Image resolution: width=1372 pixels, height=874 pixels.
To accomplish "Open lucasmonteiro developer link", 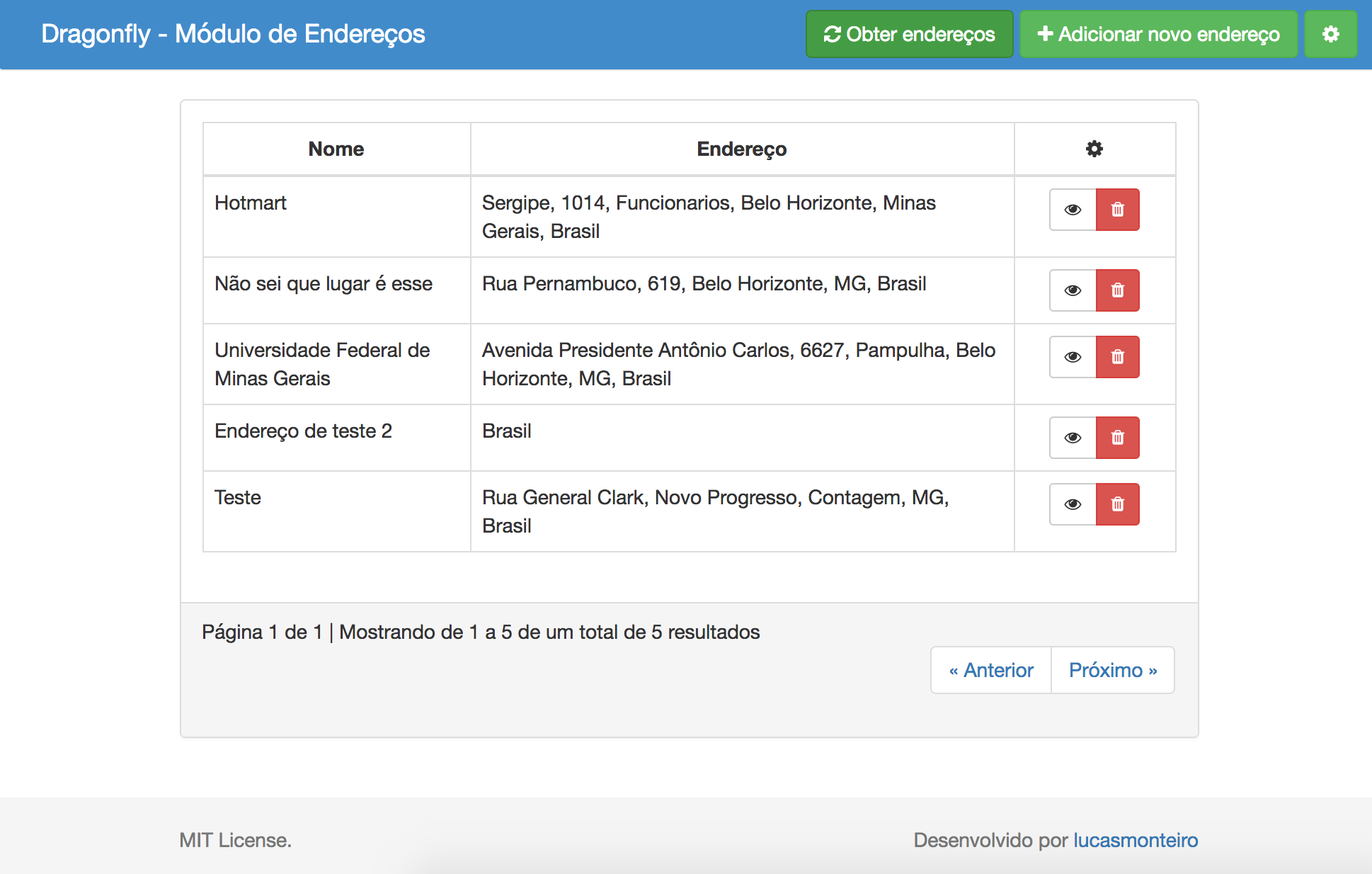I will click(x=1135, y=840).
